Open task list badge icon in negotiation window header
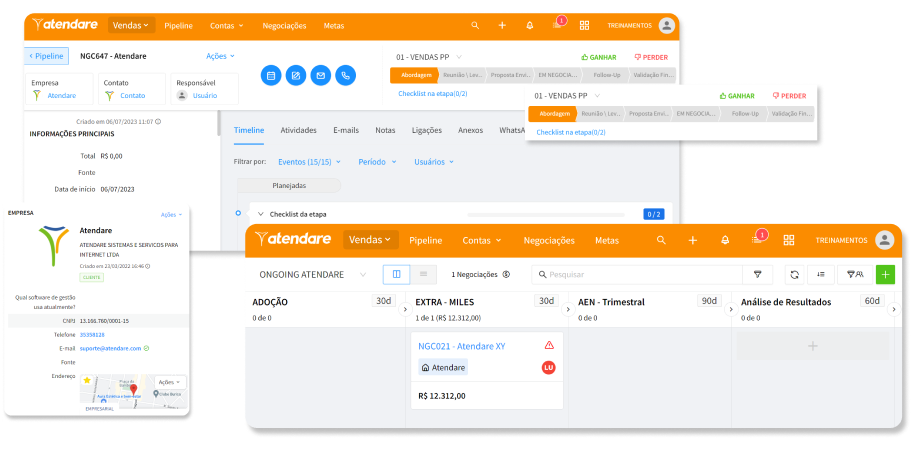Image resolution: width=921 pixels, height=449 pixels. point(557,25)
